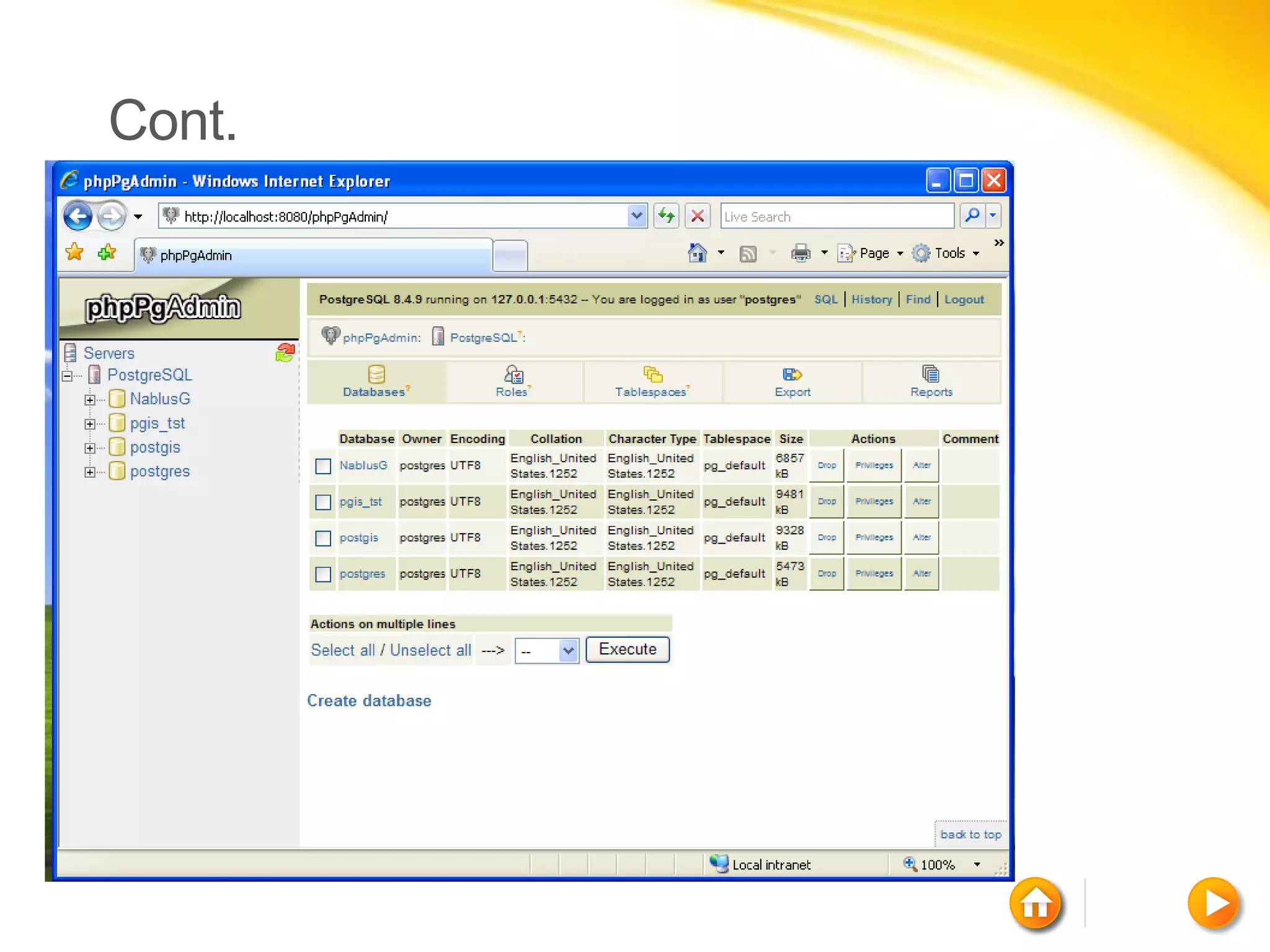Expand the postgres tree node

click(90, 472)
